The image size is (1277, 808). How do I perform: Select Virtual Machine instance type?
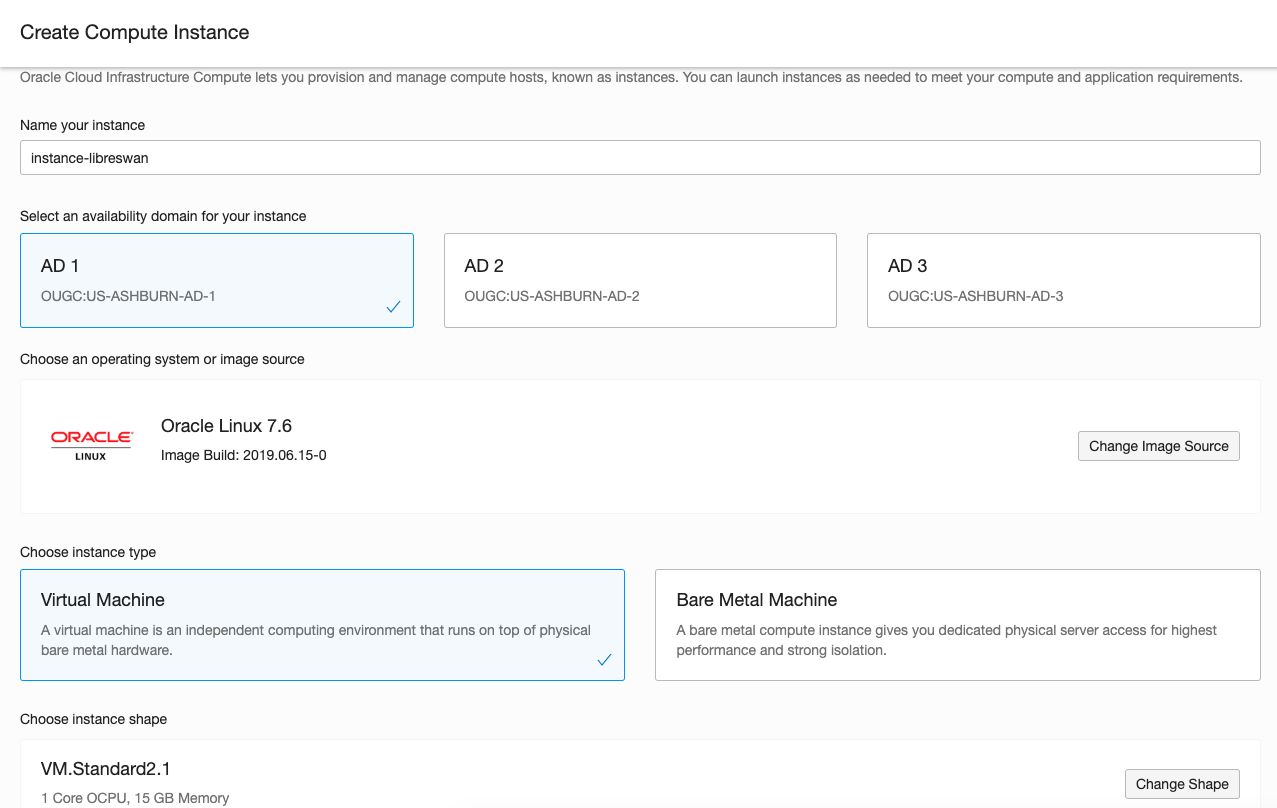click(x=322, y=625)
